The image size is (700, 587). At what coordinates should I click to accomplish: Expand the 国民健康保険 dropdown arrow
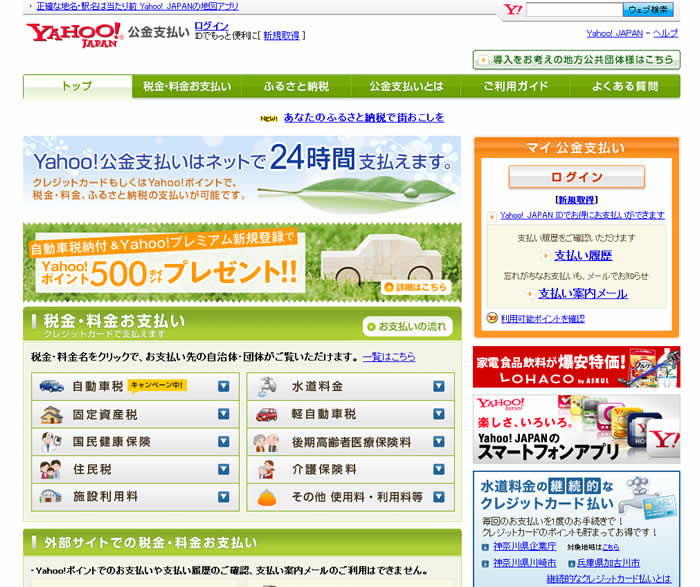click(x=224, y=441)
